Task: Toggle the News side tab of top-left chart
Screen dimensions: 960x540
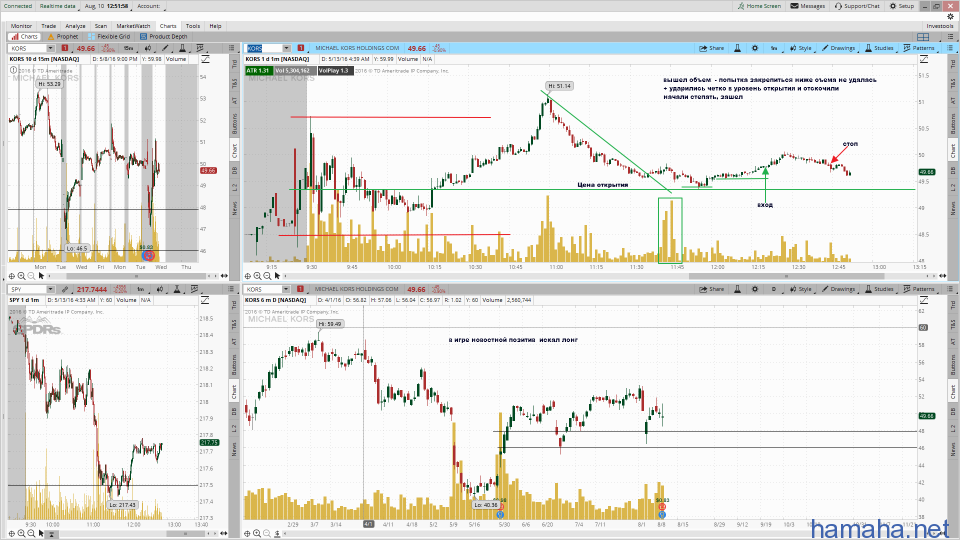Action: (x=234, y=209)
